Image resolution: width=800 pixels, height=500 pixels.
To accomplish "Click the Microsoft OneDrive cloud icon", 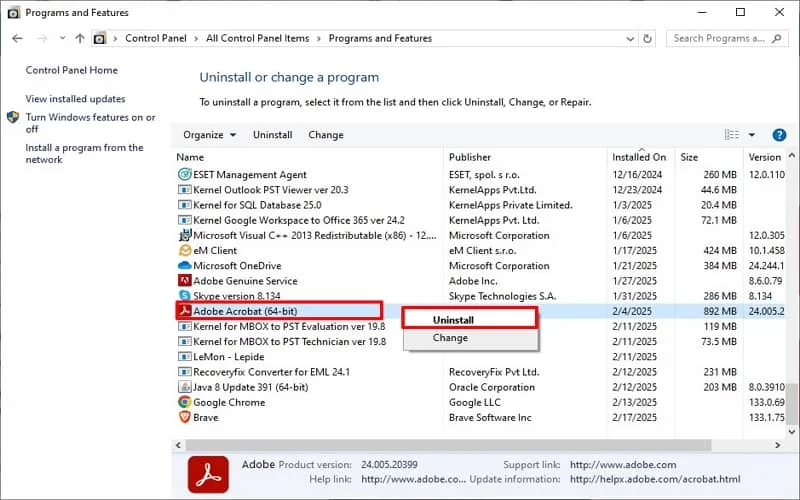I will 184,265.
